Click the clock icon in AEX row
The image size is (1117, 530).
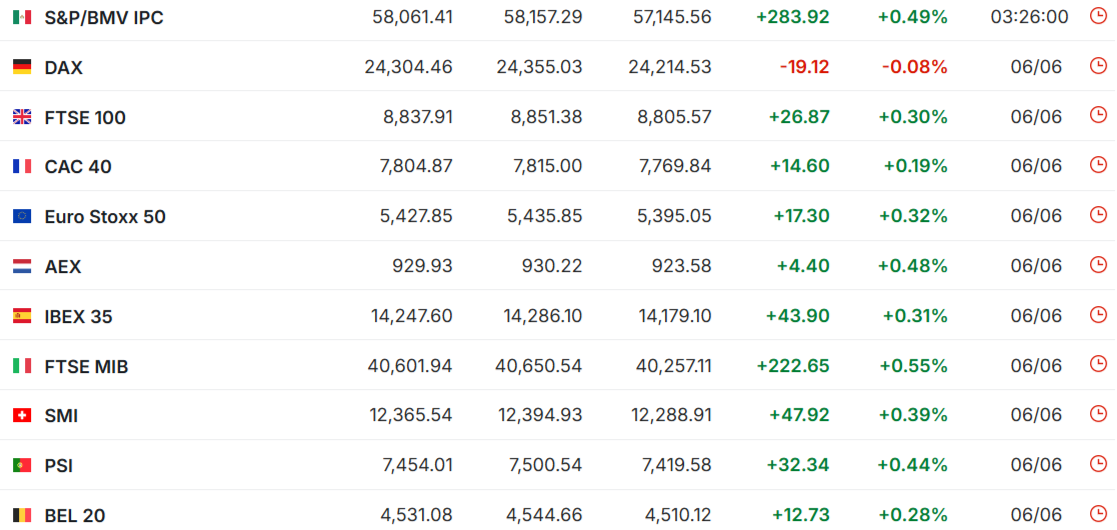coord(1098,265)
